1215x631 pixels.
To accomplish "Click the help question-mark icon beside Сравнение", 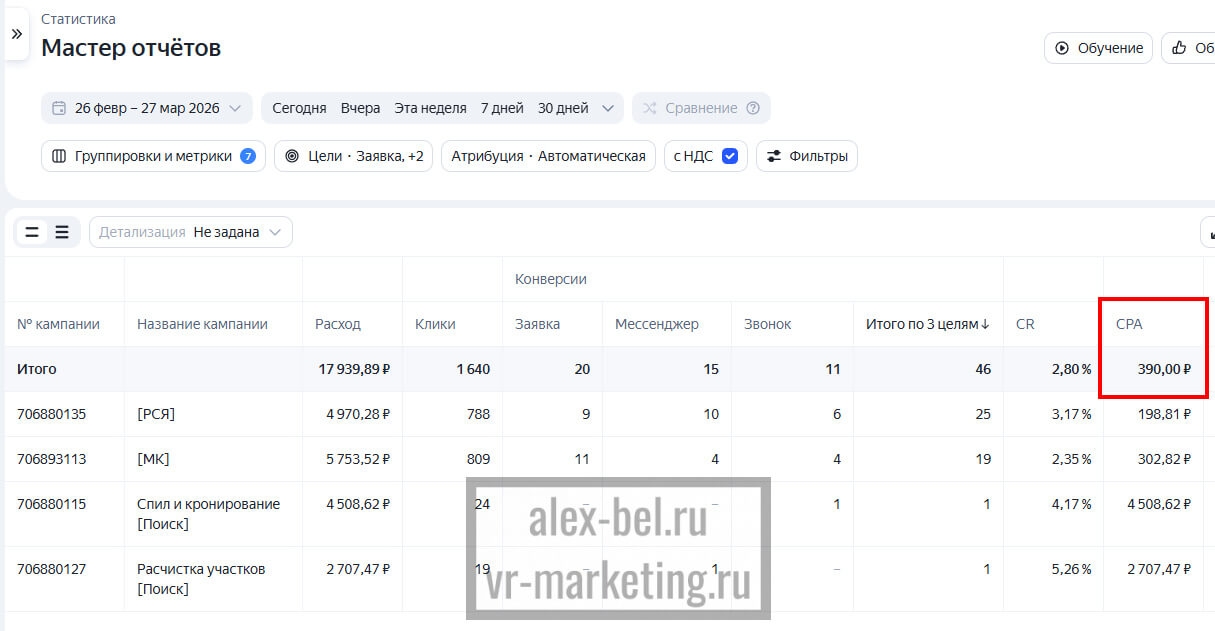I will click(x=753, y=108).
